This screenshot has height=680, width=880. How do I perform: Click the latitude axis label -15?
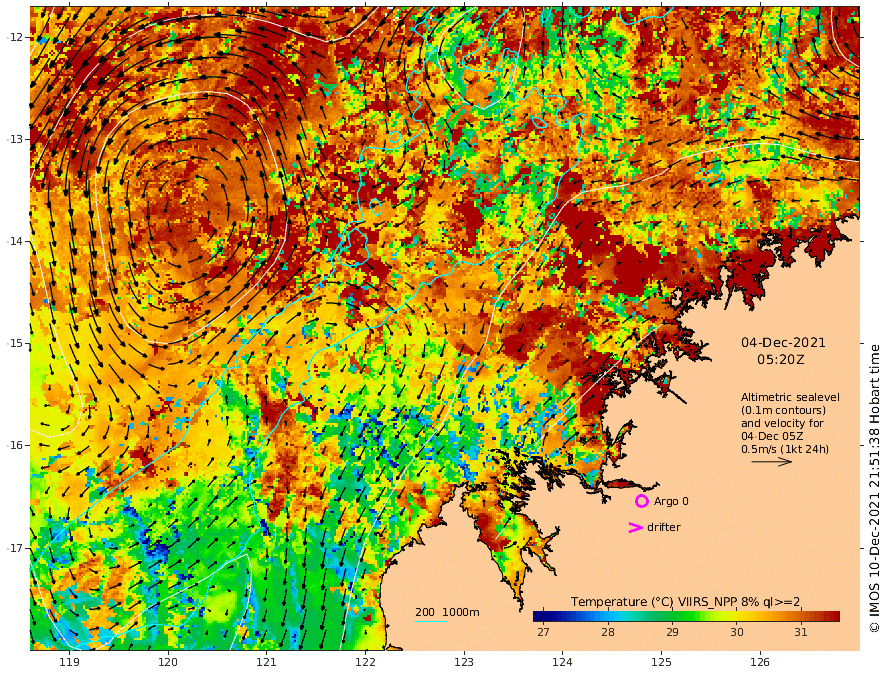15,343
